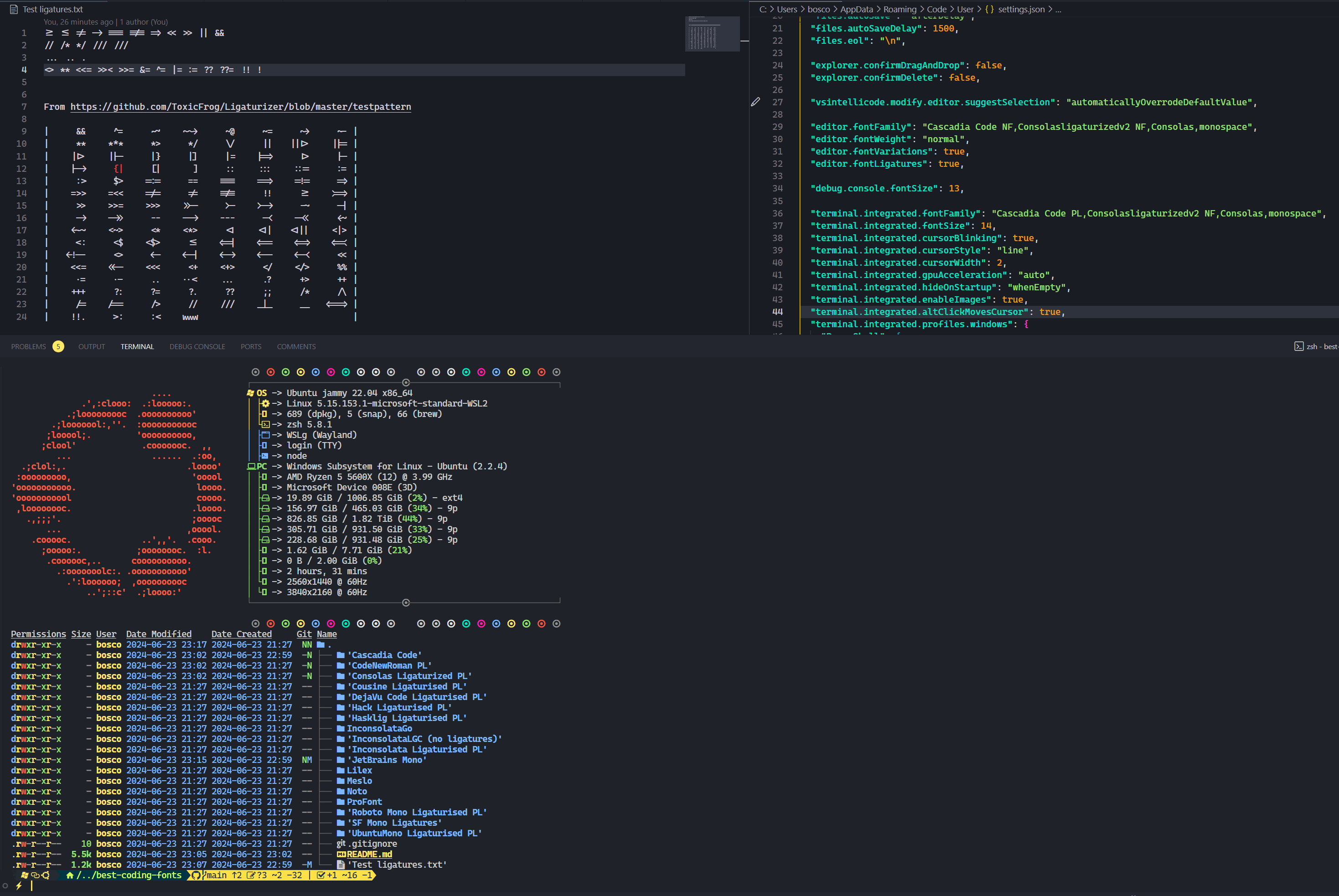Click the curly braces icon before settings.json

point(989,9)
